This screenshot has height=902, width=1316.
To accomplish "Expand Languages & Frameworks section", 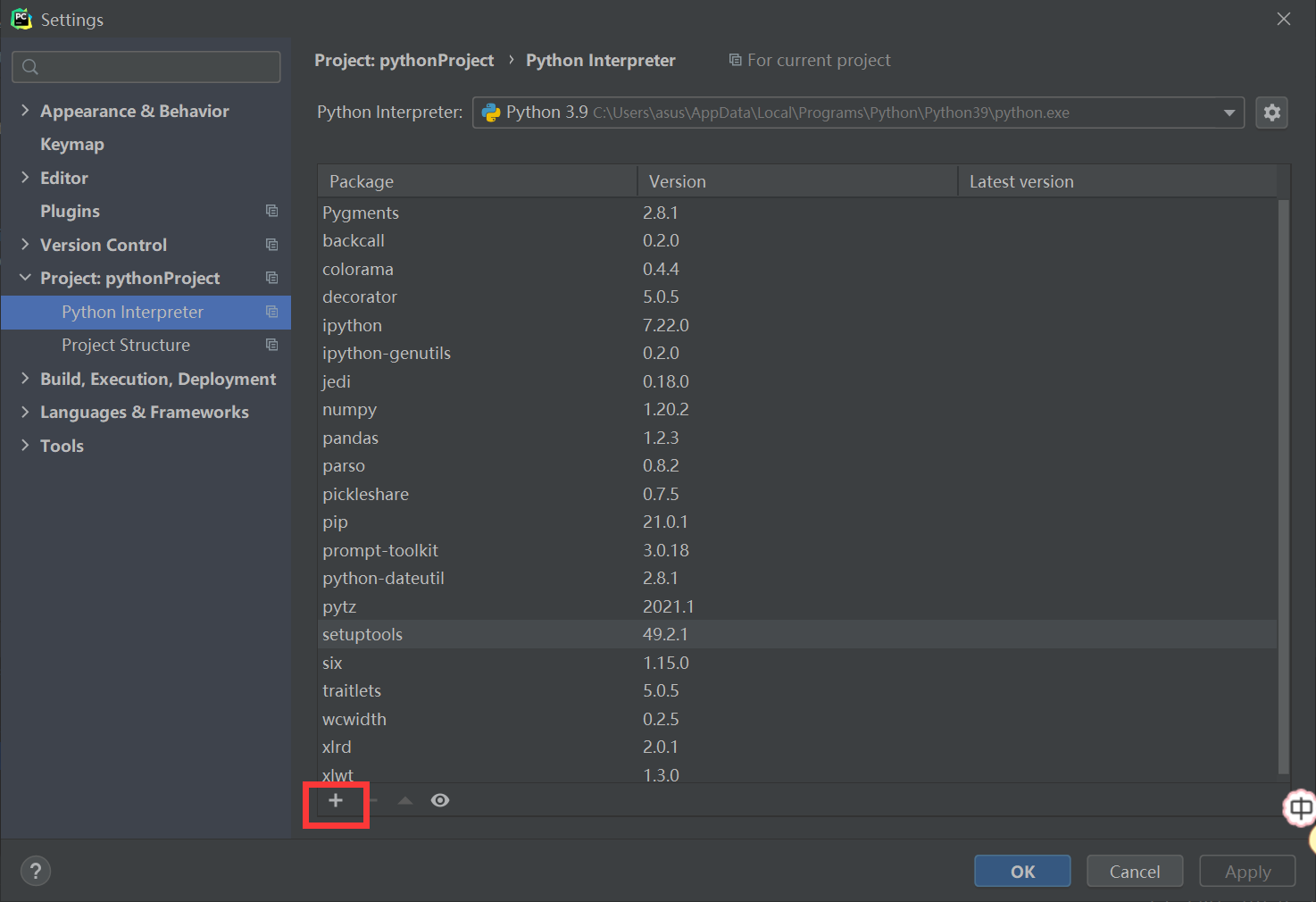I will point(25,412).
